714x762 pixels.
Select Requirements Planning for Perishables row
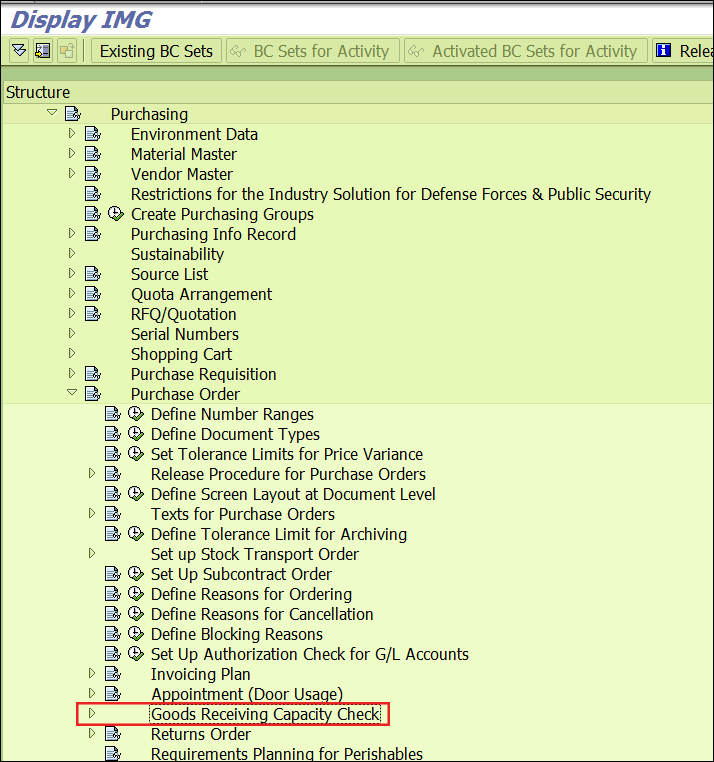(287, 754)
